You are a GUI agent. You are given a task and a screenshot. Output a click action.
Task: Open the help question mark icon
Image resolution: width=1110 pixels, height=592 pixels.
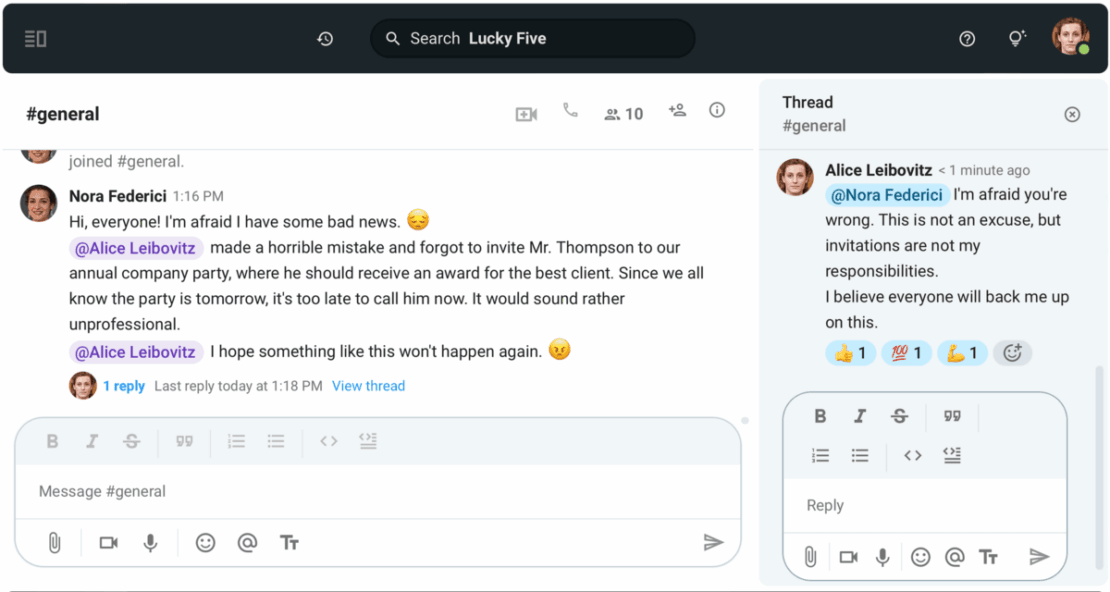click(x=966, y=39)
